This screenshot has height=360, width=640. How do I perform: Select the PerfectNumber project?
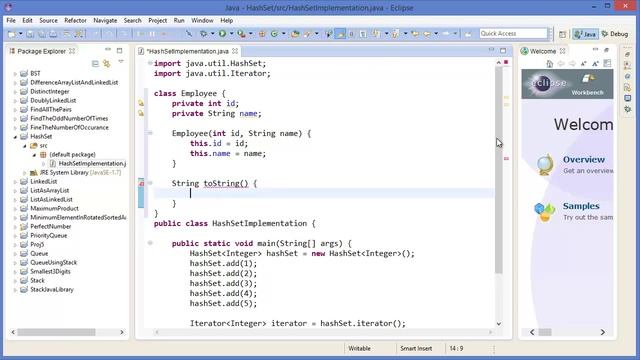click(51, 227)
